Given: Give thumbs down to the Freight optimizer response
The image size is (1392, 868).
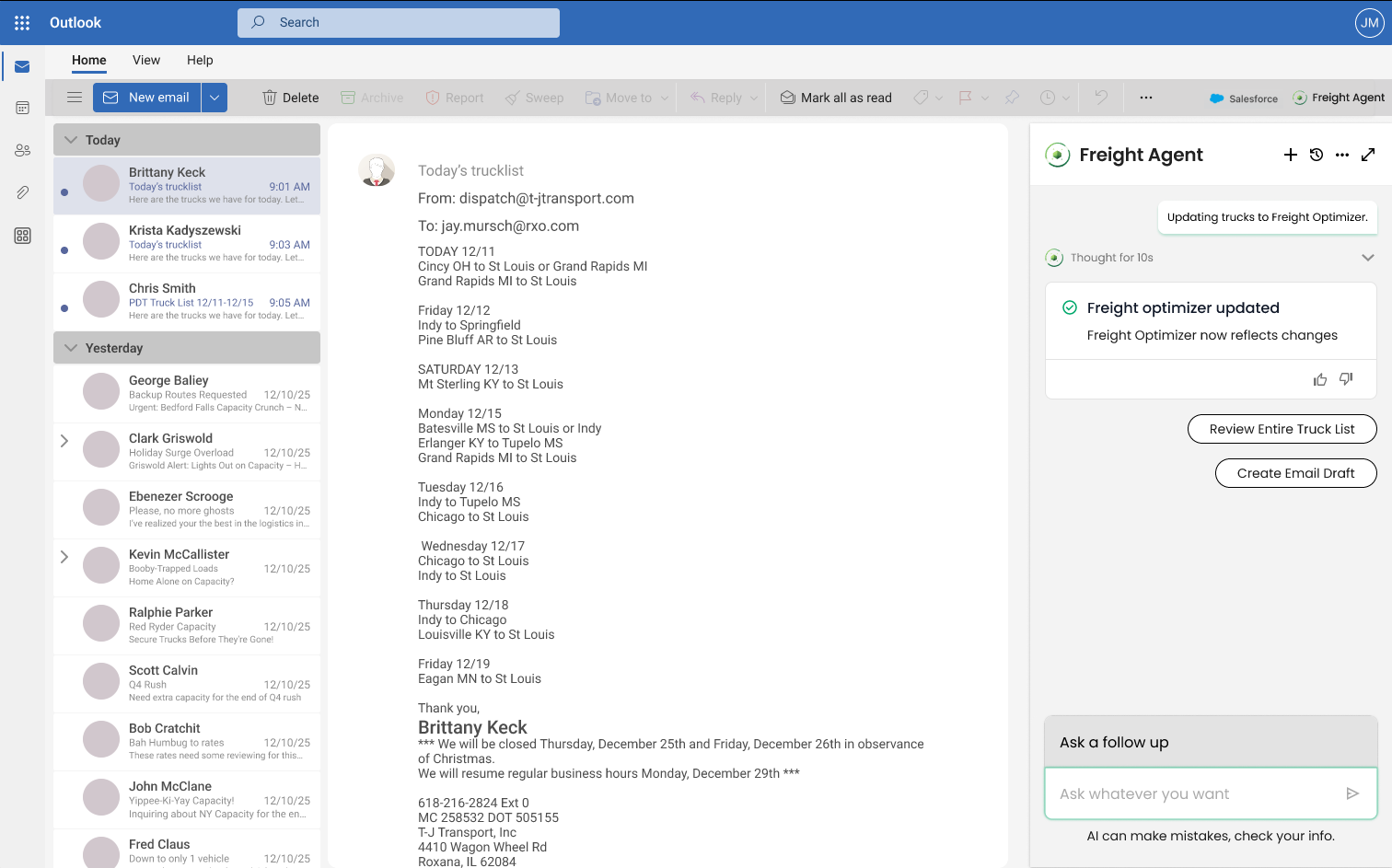Looking at the screenshot, I should (1346, 379).
